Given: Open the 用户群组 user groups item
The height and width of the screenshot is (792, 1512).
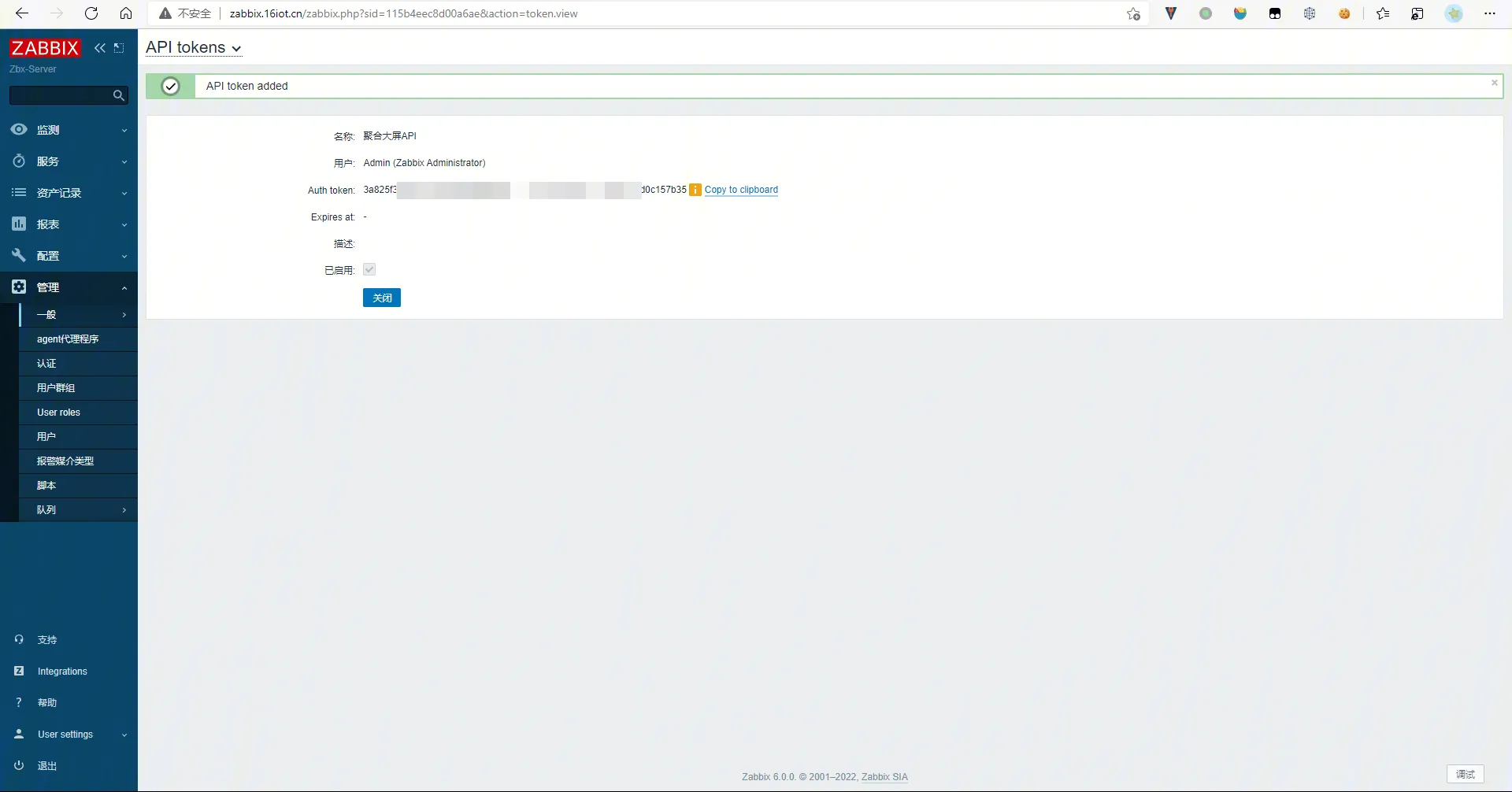Looking at the screenshot, I should click(x=56, y=388).
